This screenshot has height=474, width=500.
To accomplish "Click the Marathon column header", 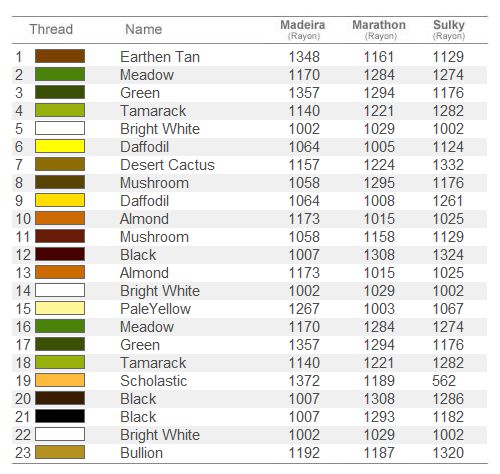I will [x=379, y=29].
